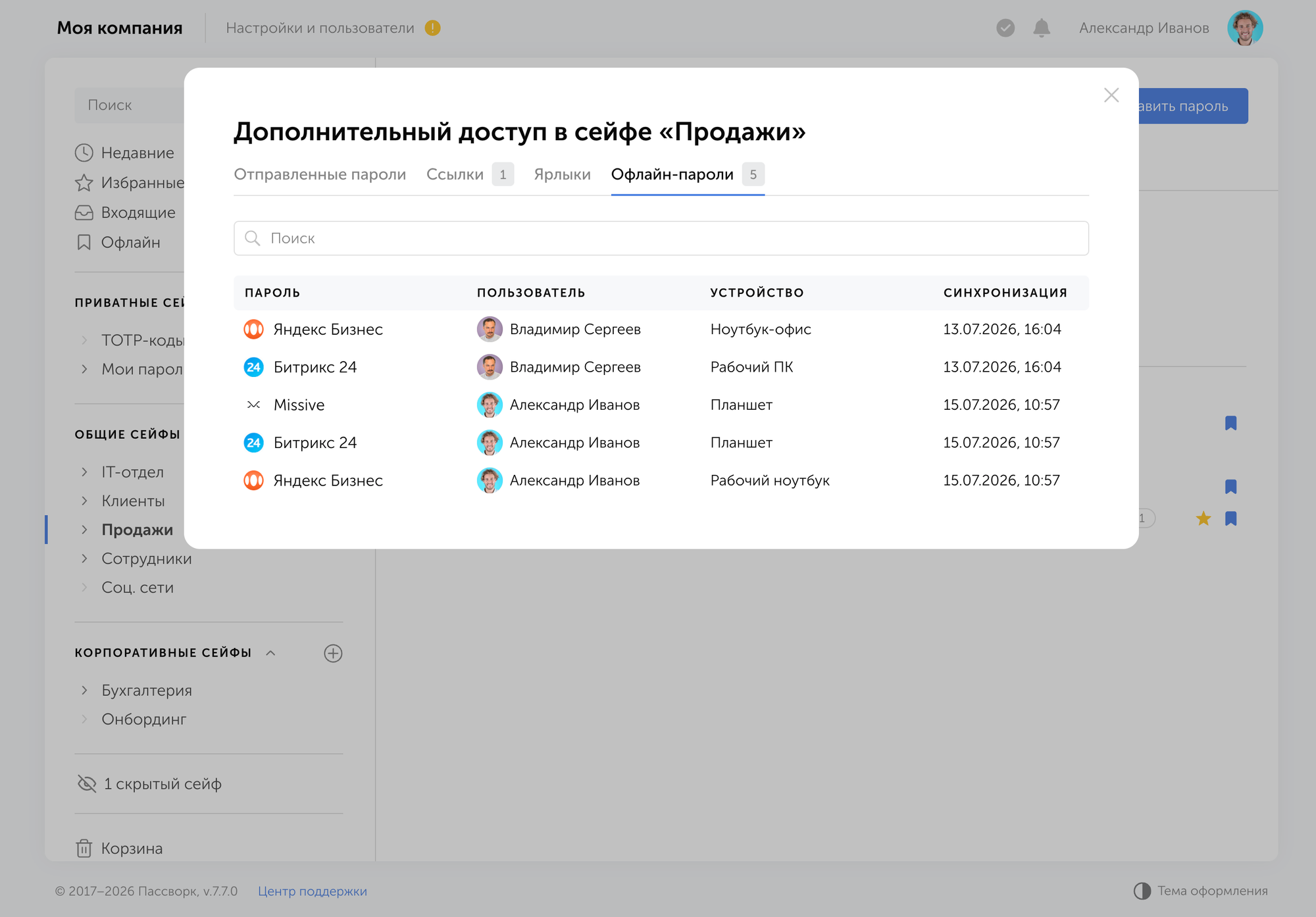Expand the Мои пароли safe

pos(84,369)
